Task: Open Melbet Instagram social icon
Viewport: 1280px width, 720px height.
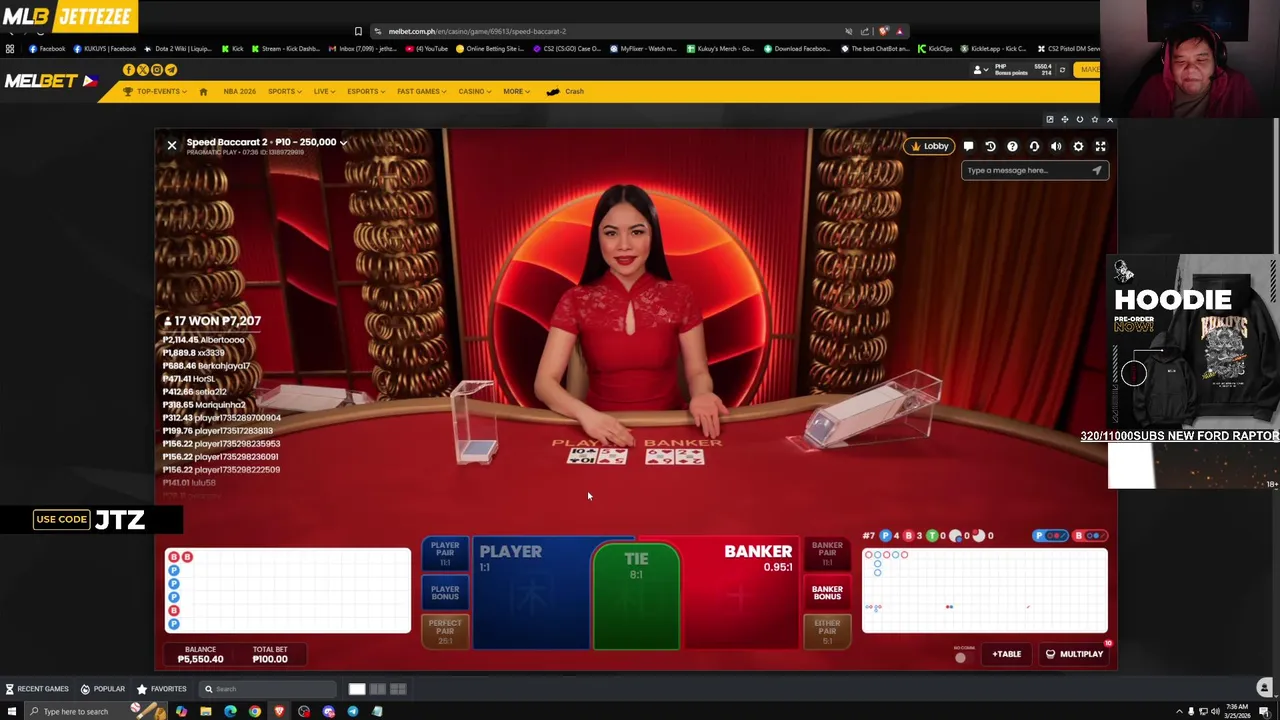Action: [157, 70]
